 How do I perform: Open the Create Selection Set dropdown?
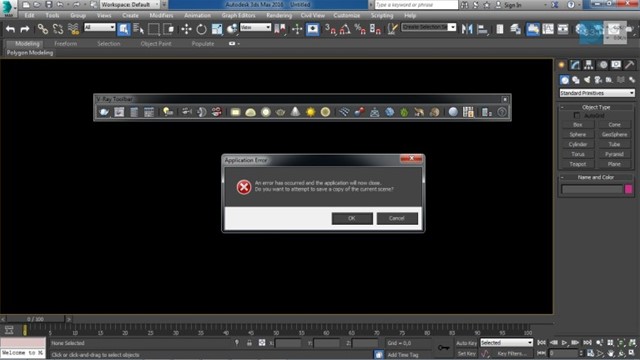pos(429,27)
